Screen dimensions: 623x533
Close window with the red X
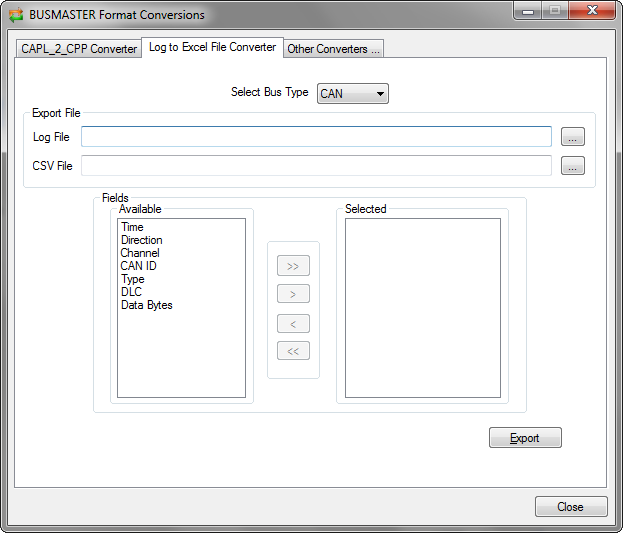point(592,10)
